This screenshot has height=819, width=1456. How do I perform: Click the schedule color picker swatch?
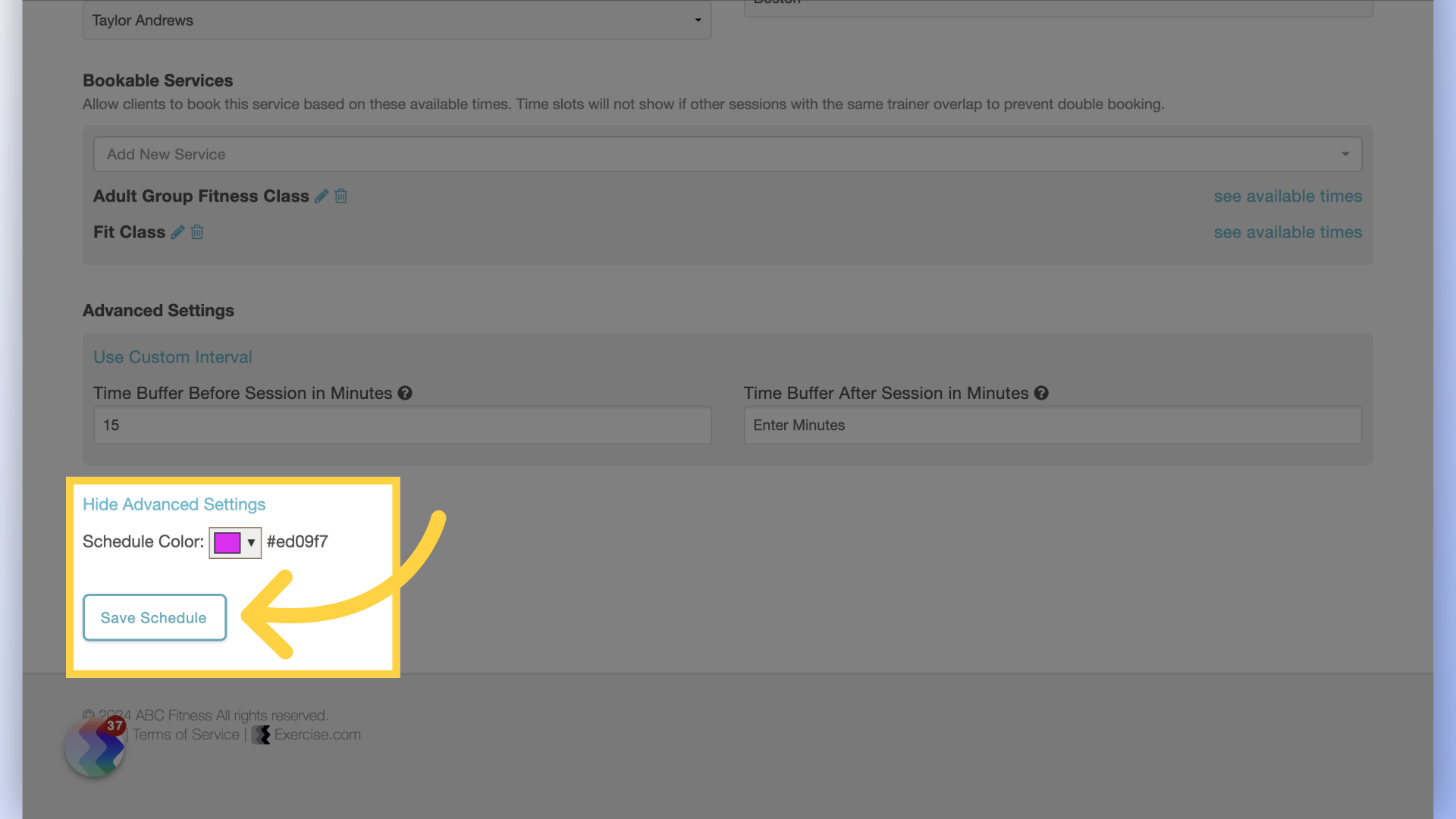(x=227, y=542)
